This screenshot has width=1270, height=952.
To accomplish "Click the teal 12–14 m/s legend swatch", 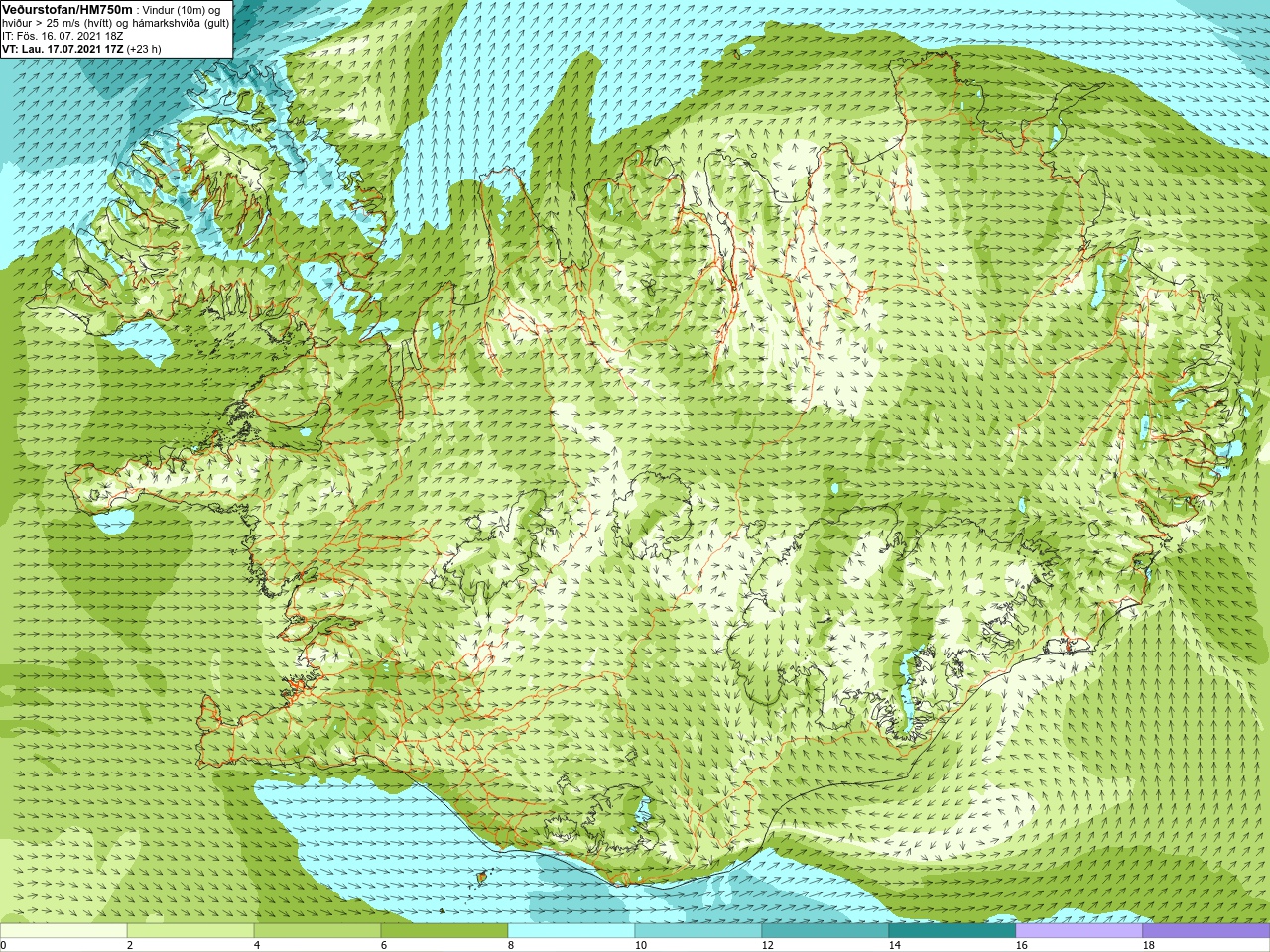I will coord(825,931).
